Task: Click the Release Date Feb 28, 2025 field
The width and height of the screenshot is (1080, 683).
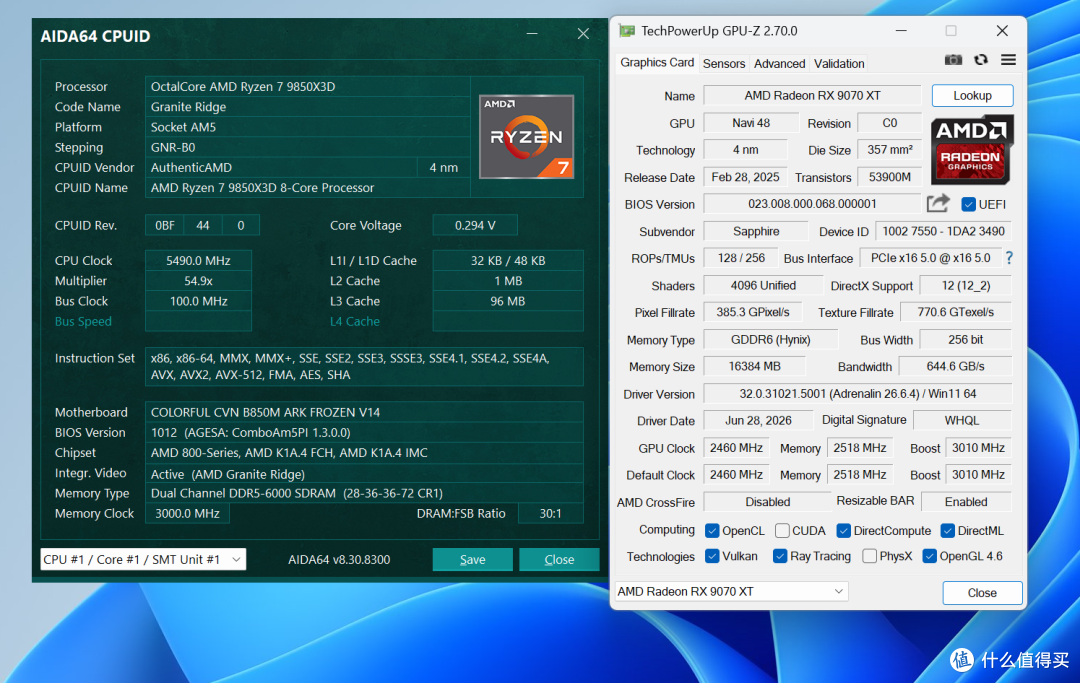Action: pos(745,177)
